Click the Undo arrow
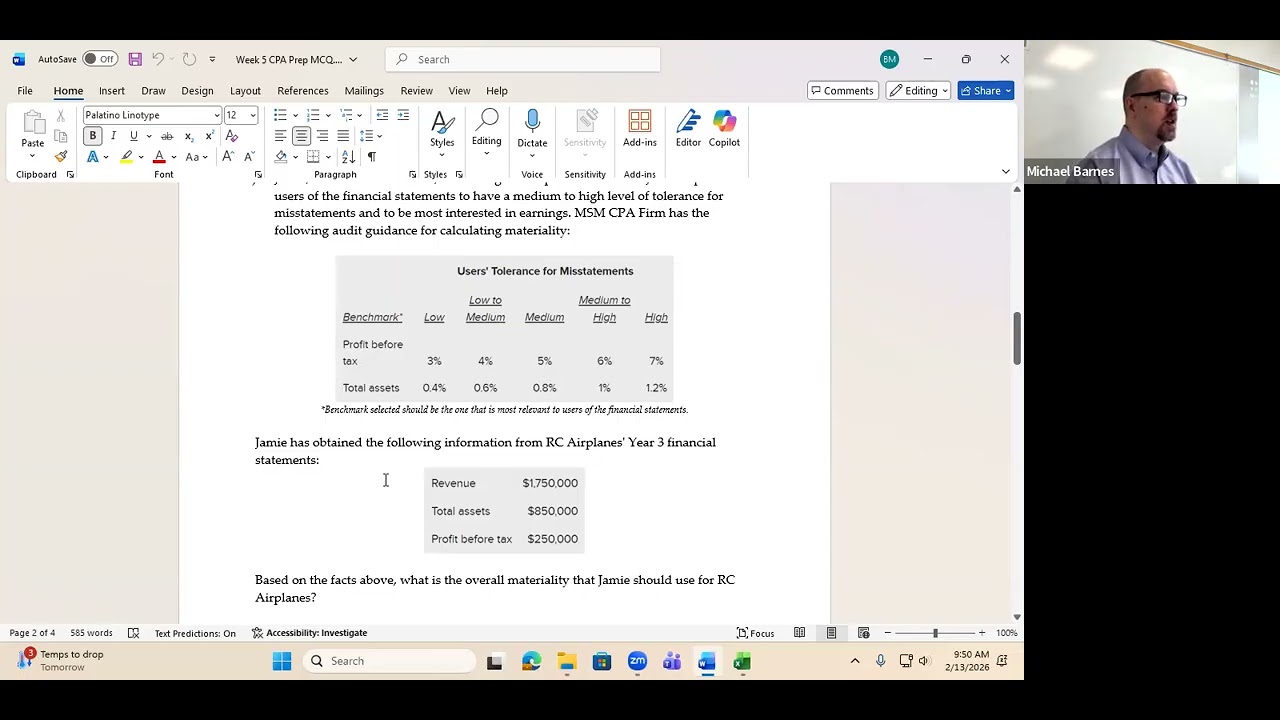Viewport: 1280px width, 720px height. [157, 59]
